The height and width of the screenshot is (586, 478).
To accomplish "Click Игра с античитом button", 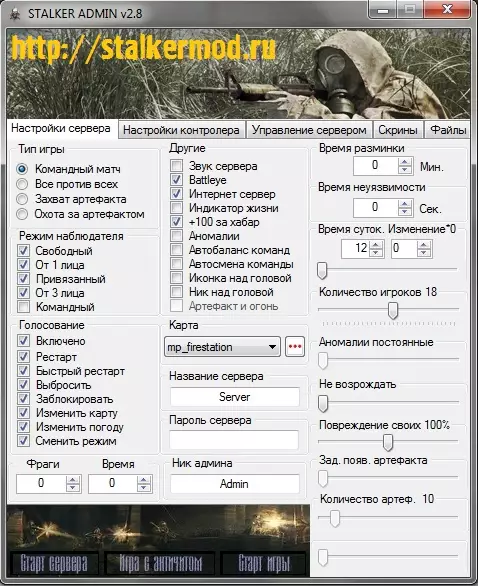I will click(161, 564).
